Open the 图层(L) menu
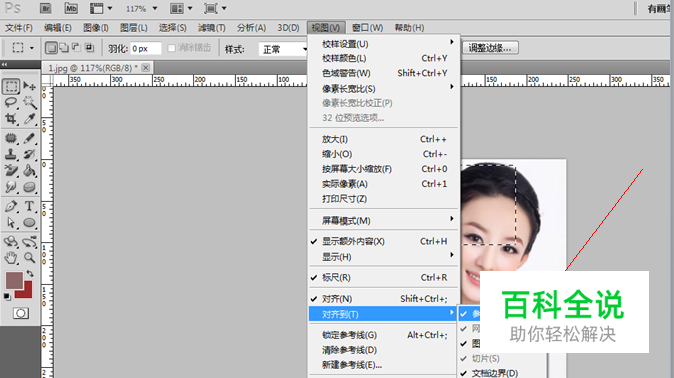674x378 pixels. pyautogui.click(x=134, y=28)
